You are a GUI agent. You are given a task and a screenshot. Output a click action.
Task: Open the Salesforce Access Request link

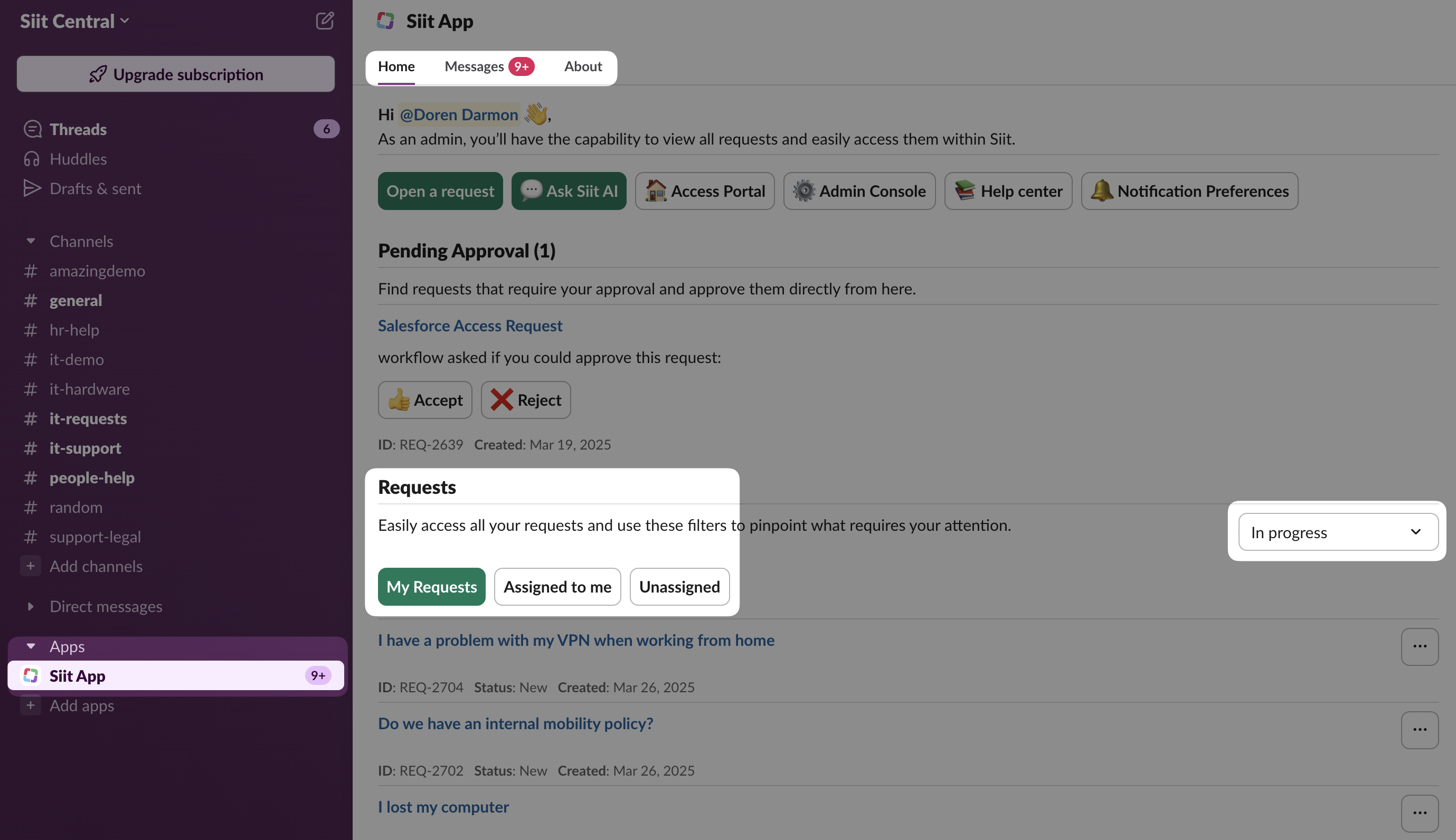pyautogui.click(x=469, y=326)
